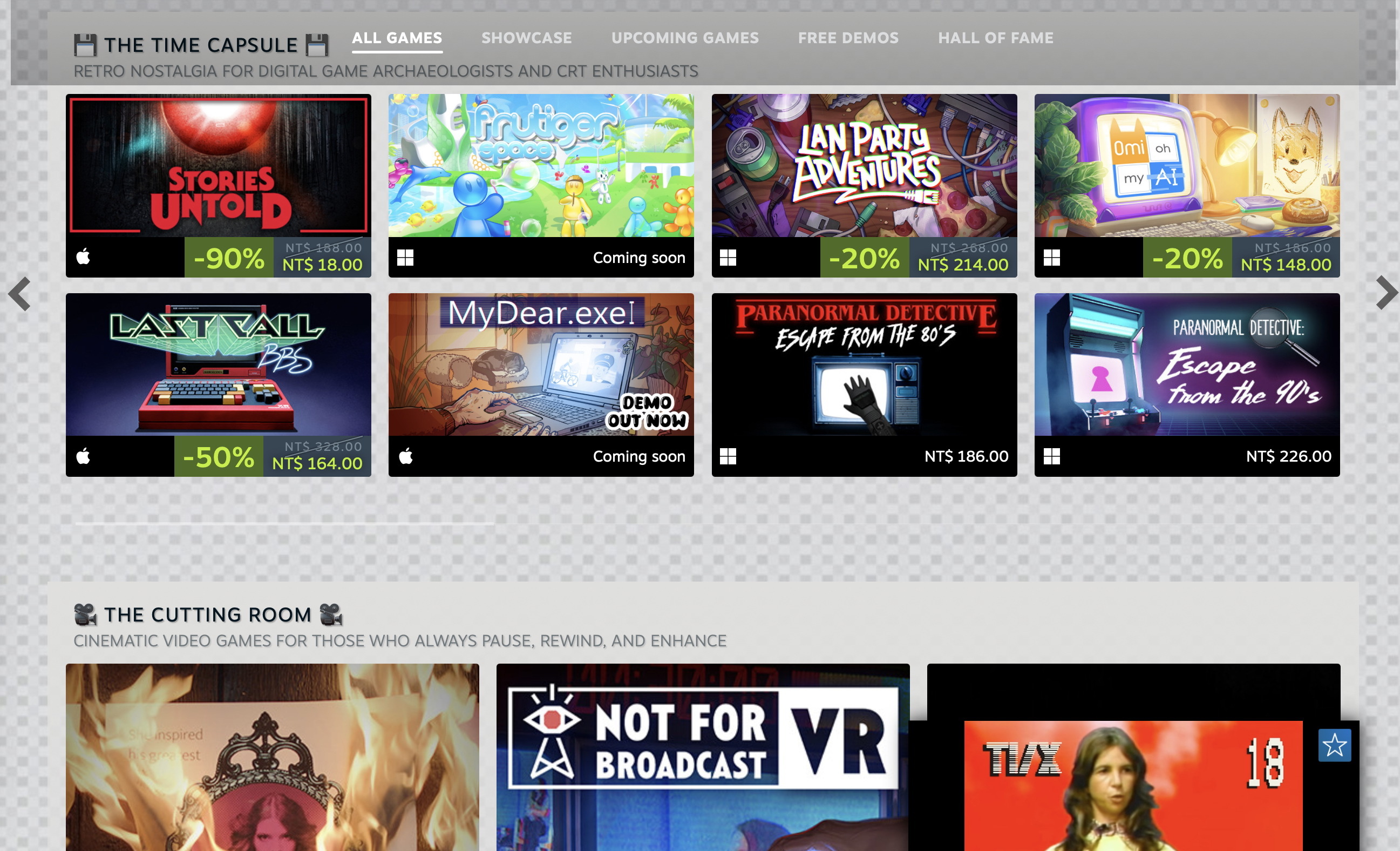Screen dimensions: 1400x851
Task: Open the red TV broadcast game capsule
Action: pos(1133,786)
